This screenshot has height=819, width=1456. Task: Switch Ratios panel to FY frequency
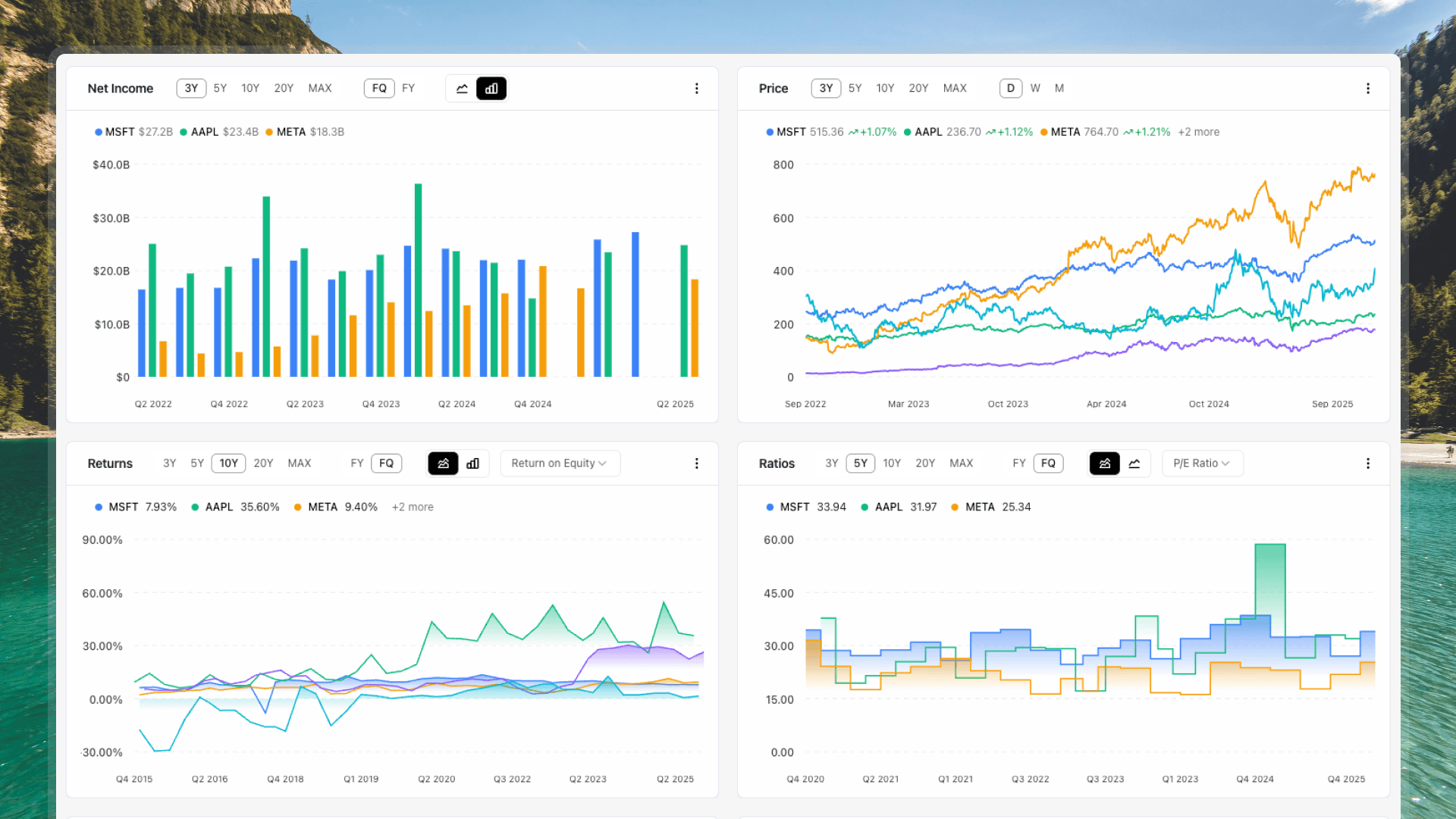click(1018, 463)
